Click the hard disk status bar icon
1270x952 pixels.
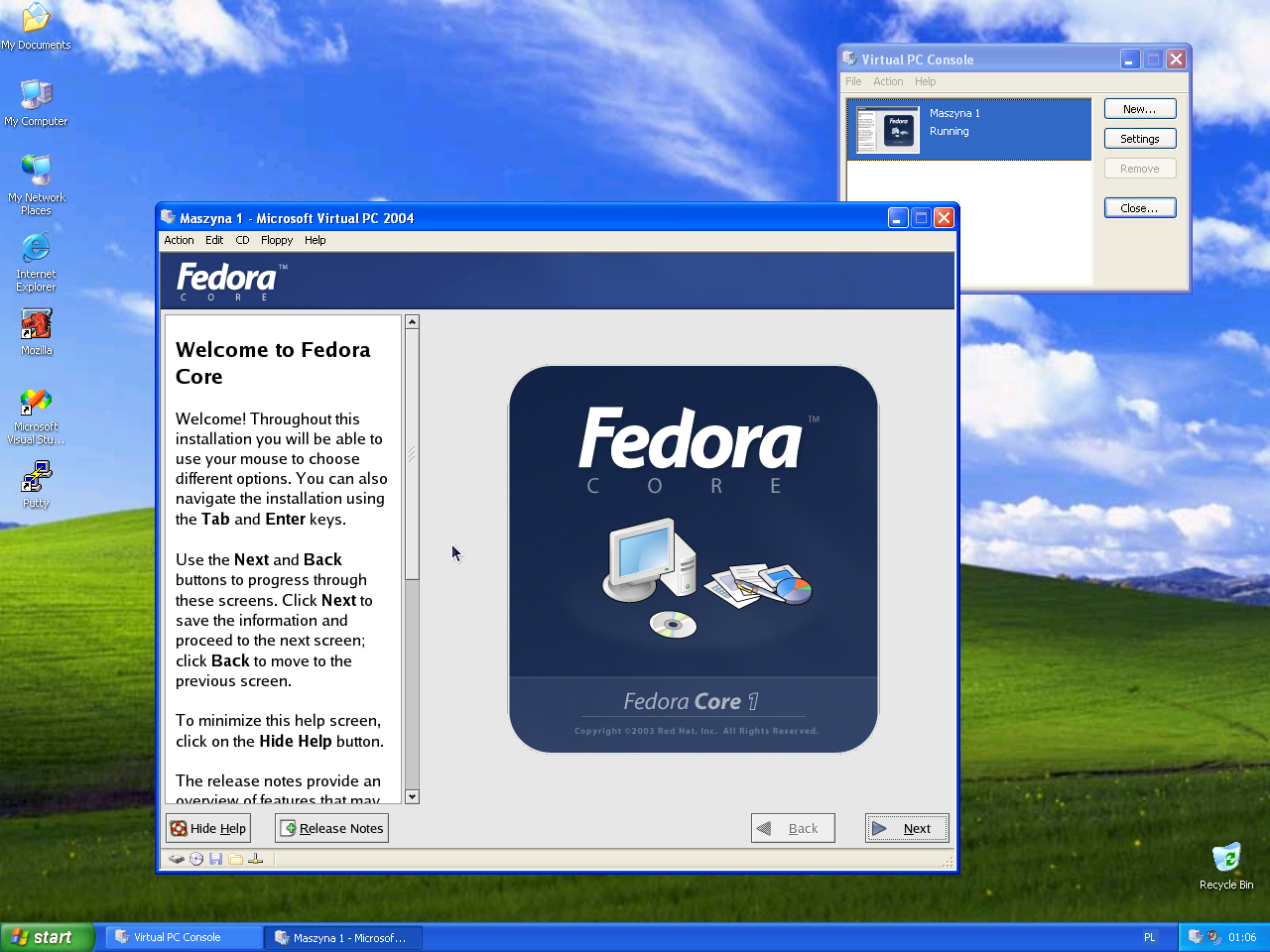click(177, 859)
